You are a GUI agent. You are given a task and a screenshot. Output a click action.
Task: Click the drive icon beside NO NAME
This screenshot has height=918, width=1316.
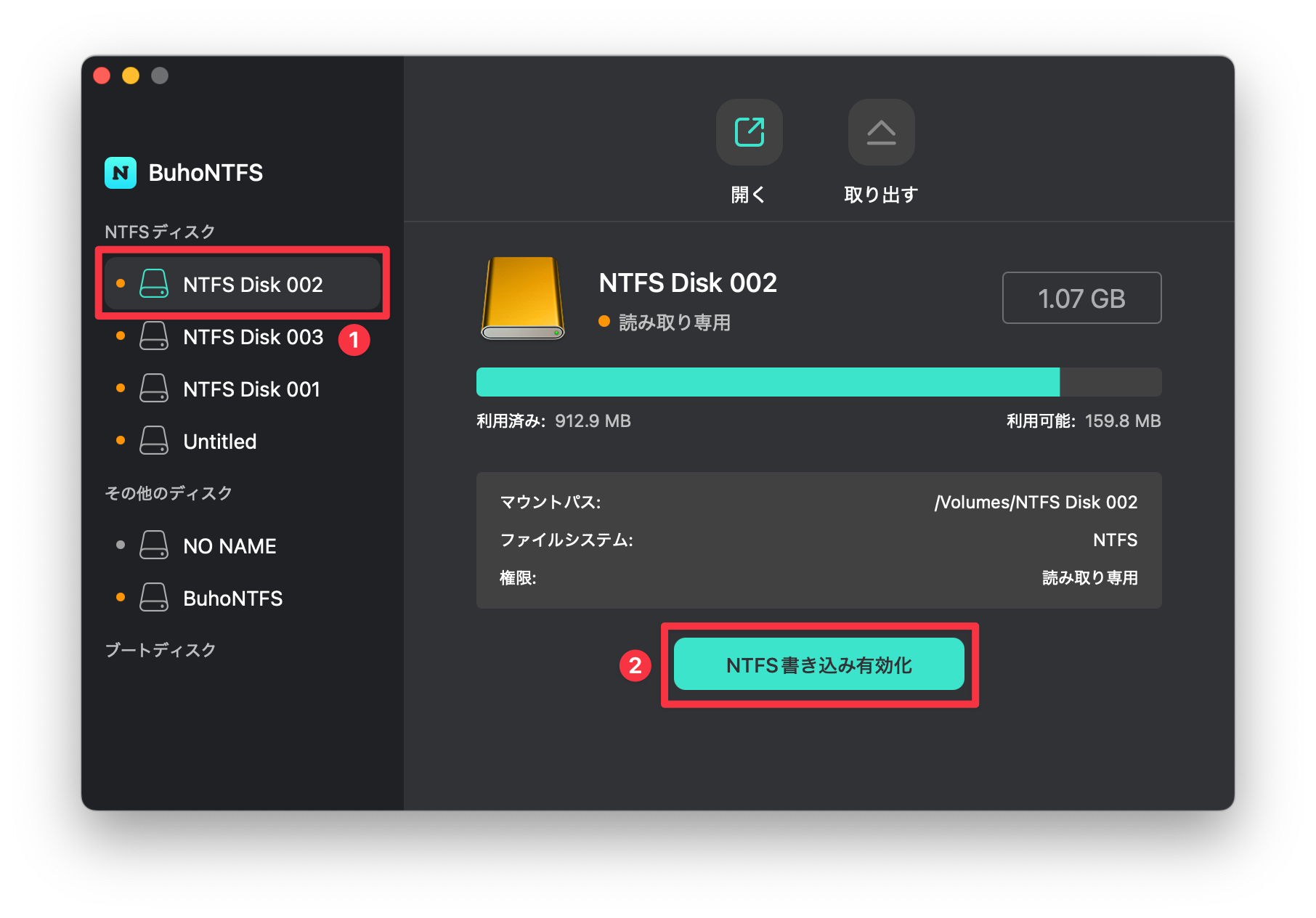coord(154,545)
